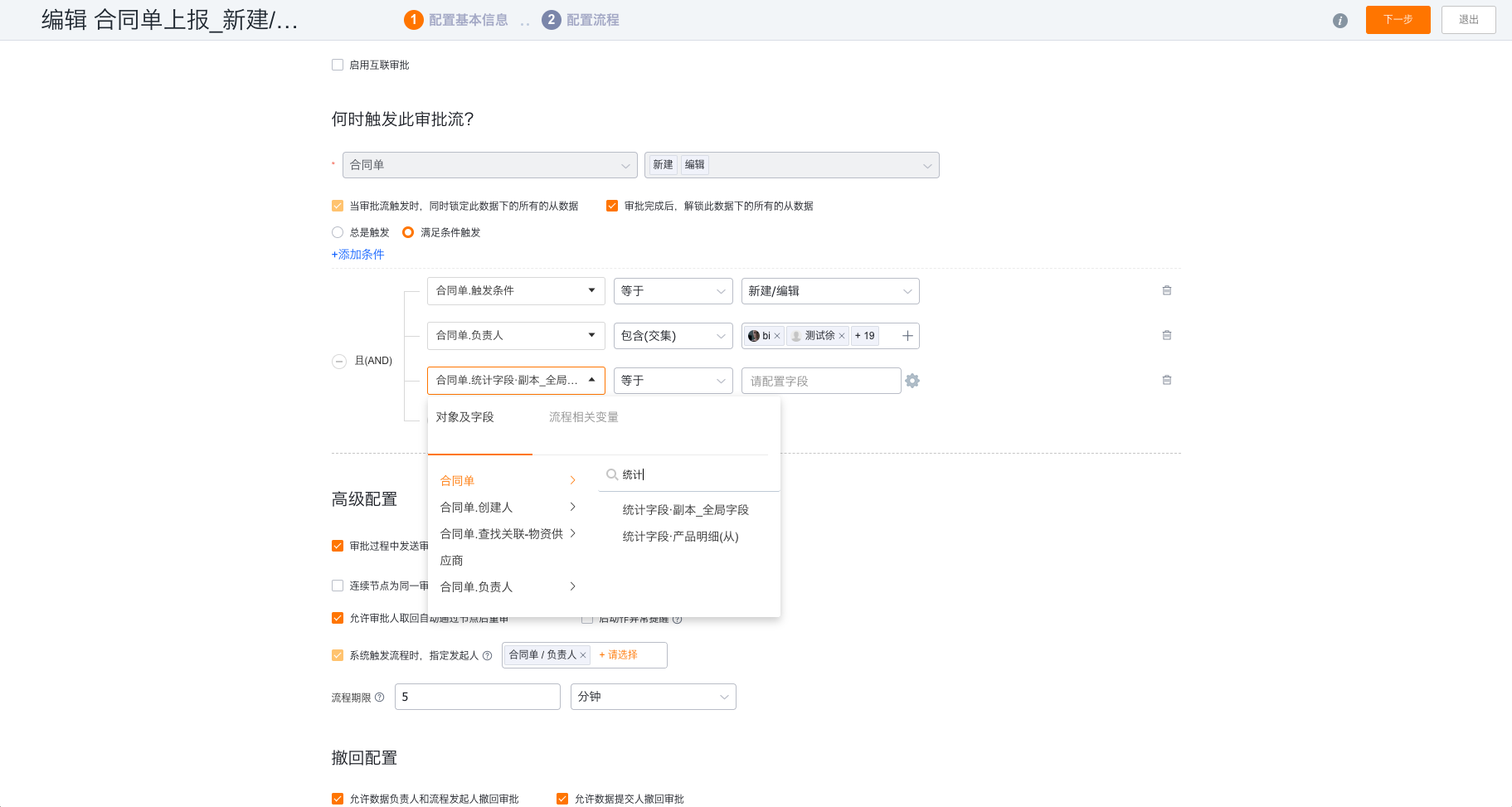1512x807 pixels.
Task: Open the 分钟 time unit dropdown
Action: point(653,697)
